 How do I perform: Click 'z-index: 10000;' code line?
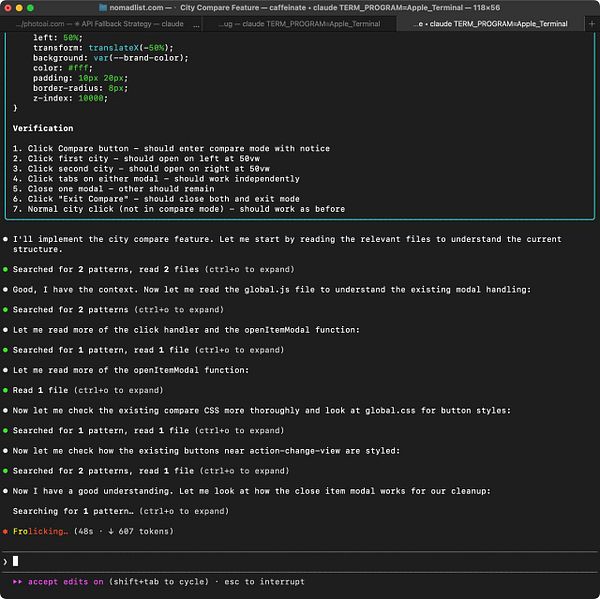(x=70, y=98)
